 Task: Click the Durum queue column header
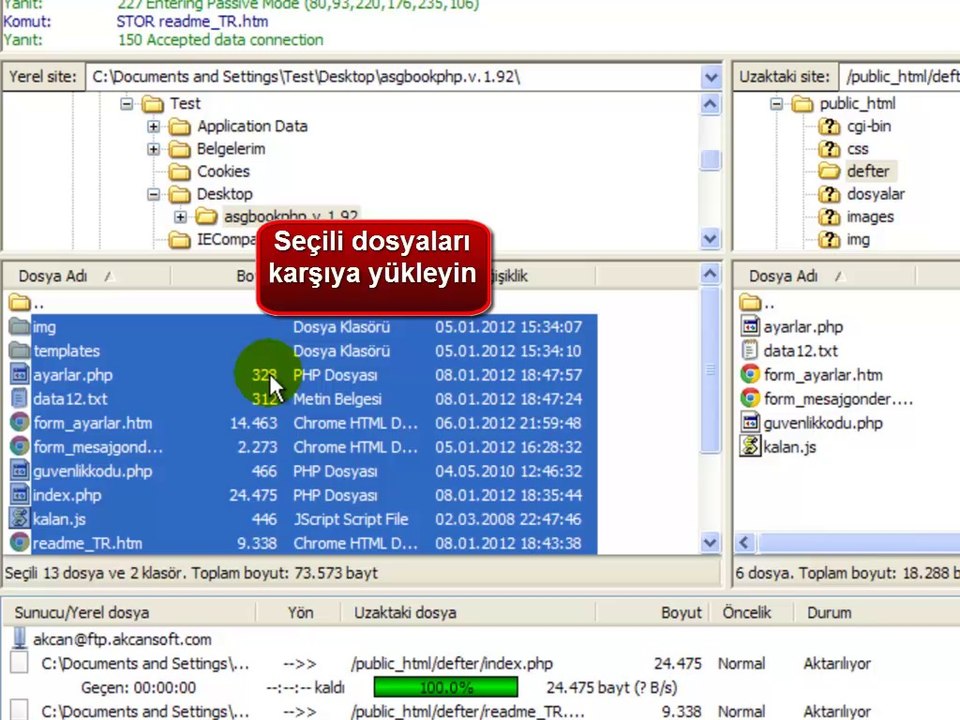[876, 612]
